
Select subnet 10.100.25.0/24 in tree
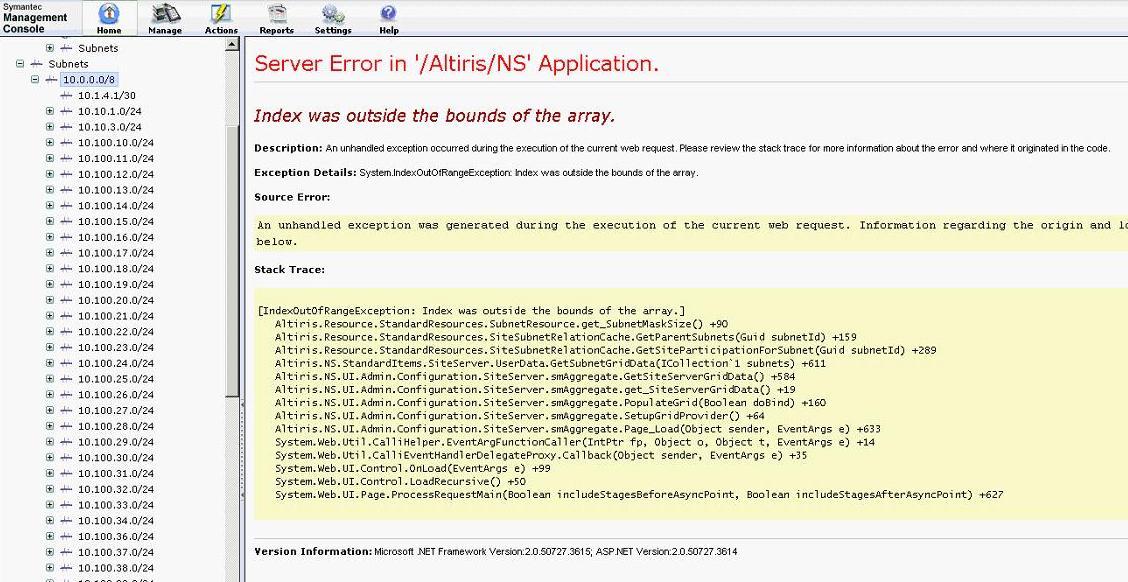coord(116,379)
